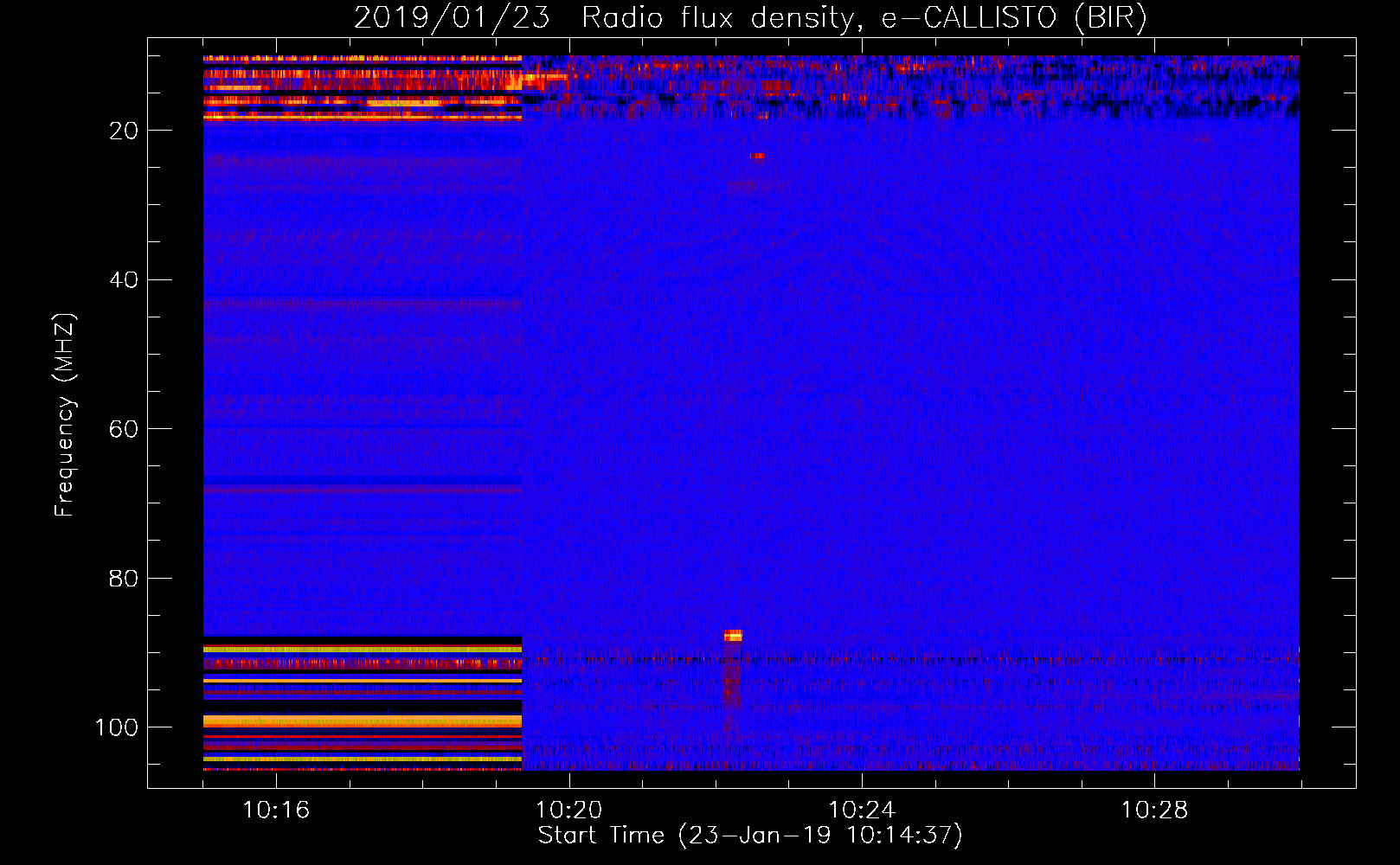Image resolution: width=1400 pixels, height=865 pixels.
Task: Click the '60' frequency tick label
Action: click(x=124, y=430)
